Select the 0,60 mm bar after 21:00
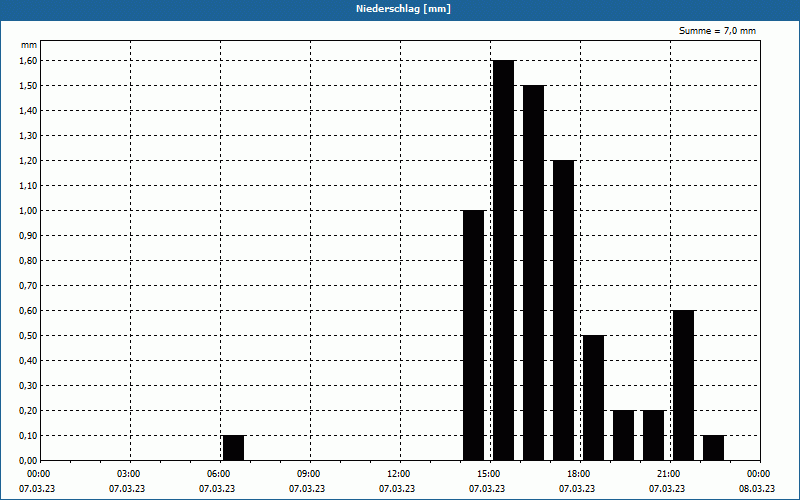The height and width of the screenshot is (500, 800). (684, 385)
